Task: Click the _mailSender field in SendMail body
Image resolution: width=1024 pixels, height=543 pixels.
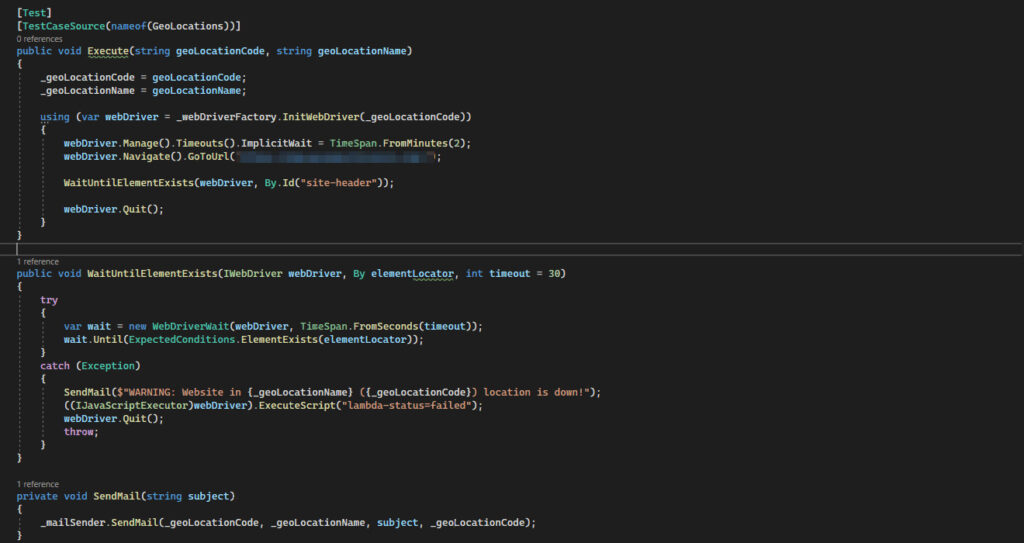Action: tap(77, 523)
